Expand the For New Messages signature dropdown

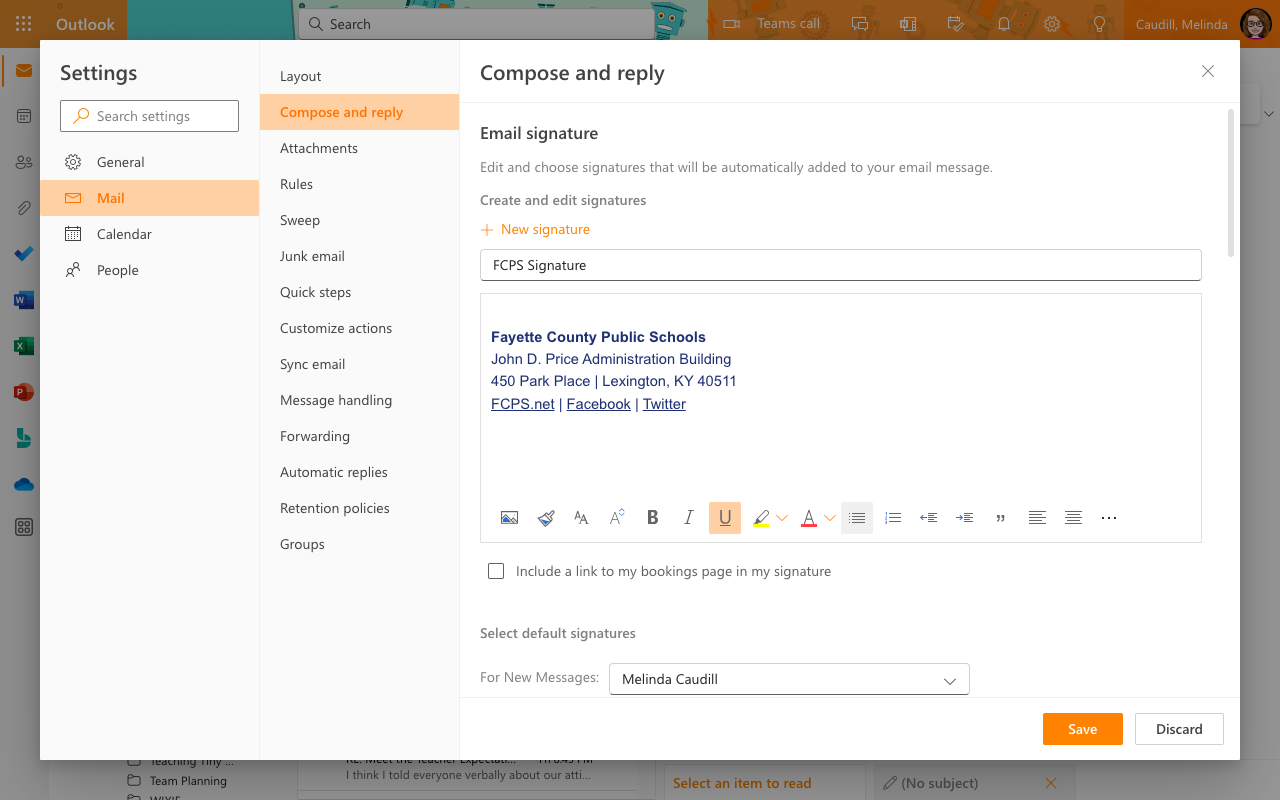tap(789, 679)
